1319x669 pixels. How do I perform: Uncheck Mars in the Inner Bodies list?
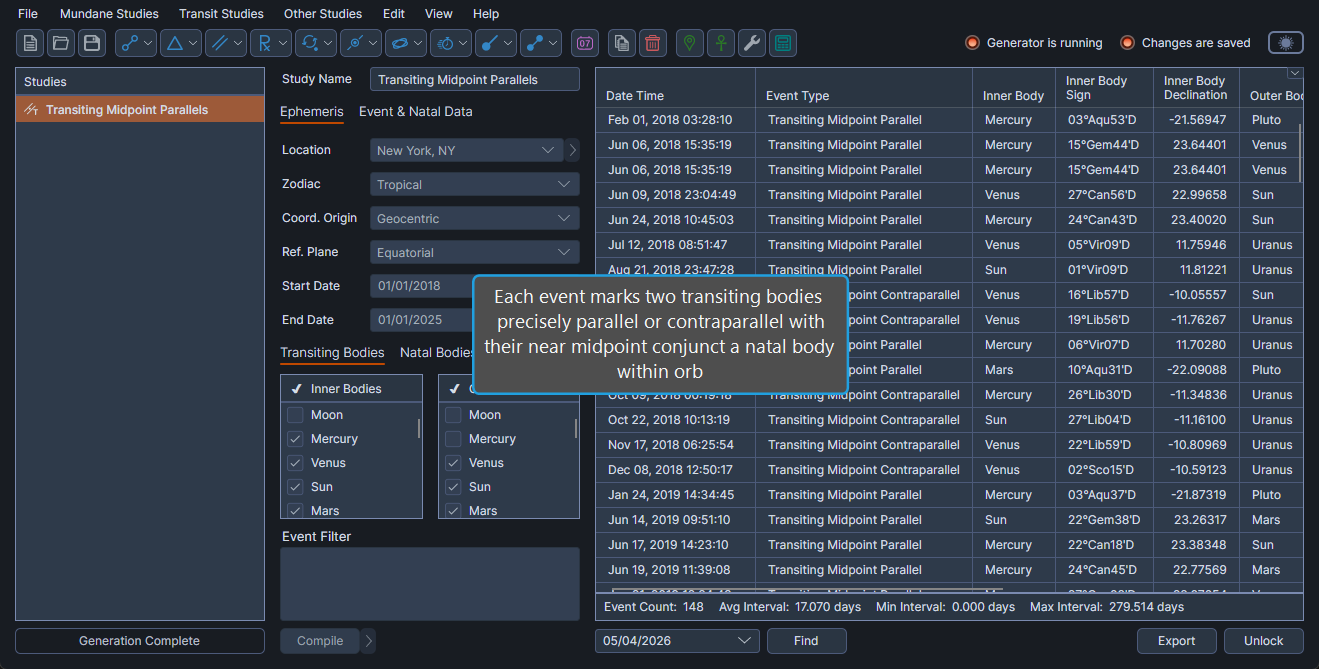(x=295, y=511)
